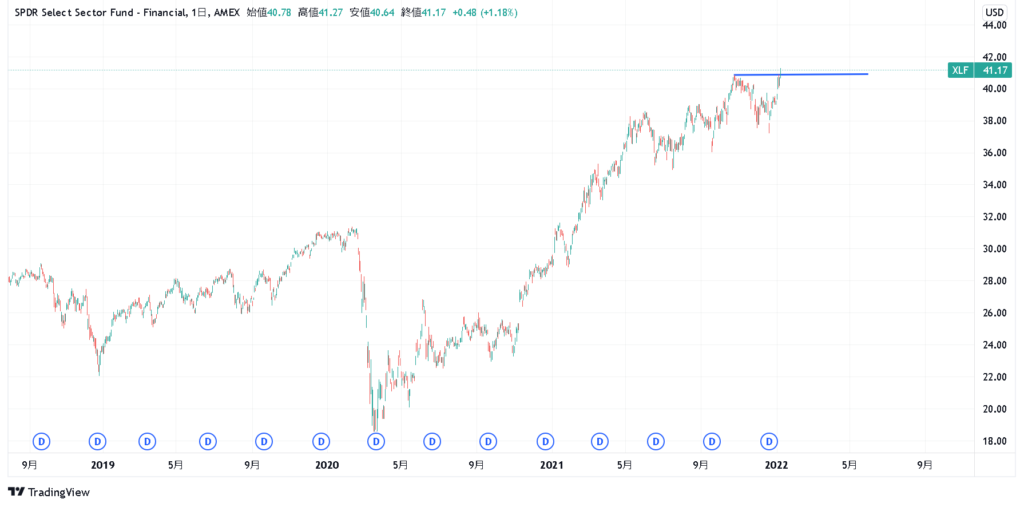Open the dividend marker above 2020

click(321, 440)
